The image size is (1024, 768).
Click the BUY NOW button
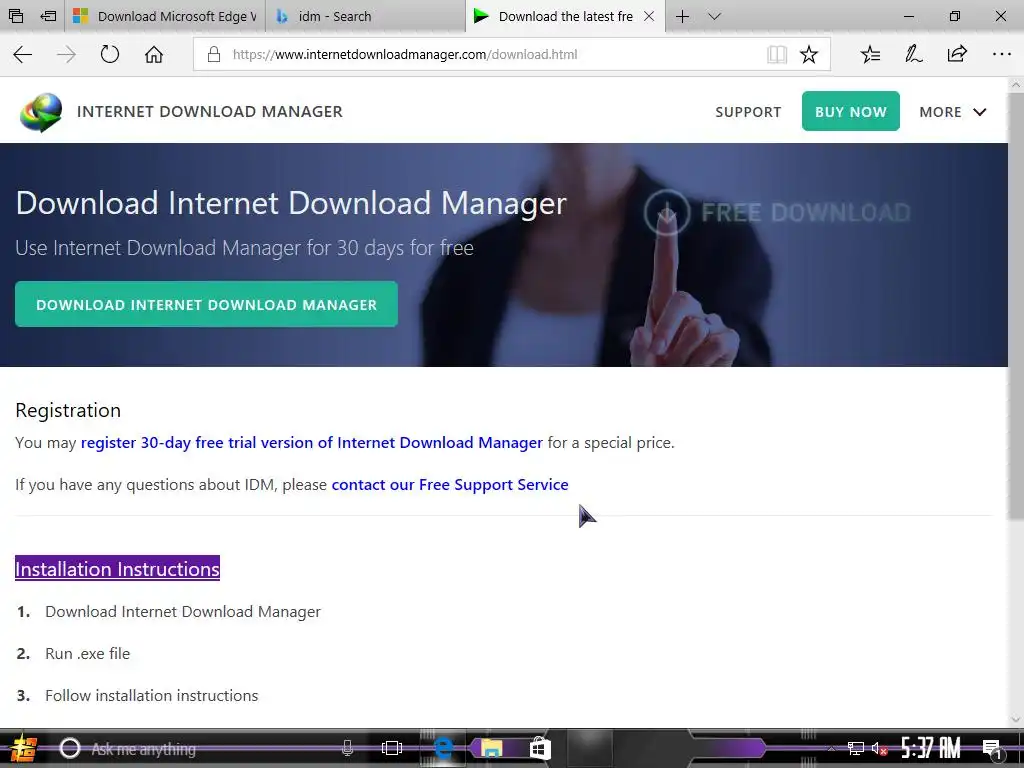[850, 111]
